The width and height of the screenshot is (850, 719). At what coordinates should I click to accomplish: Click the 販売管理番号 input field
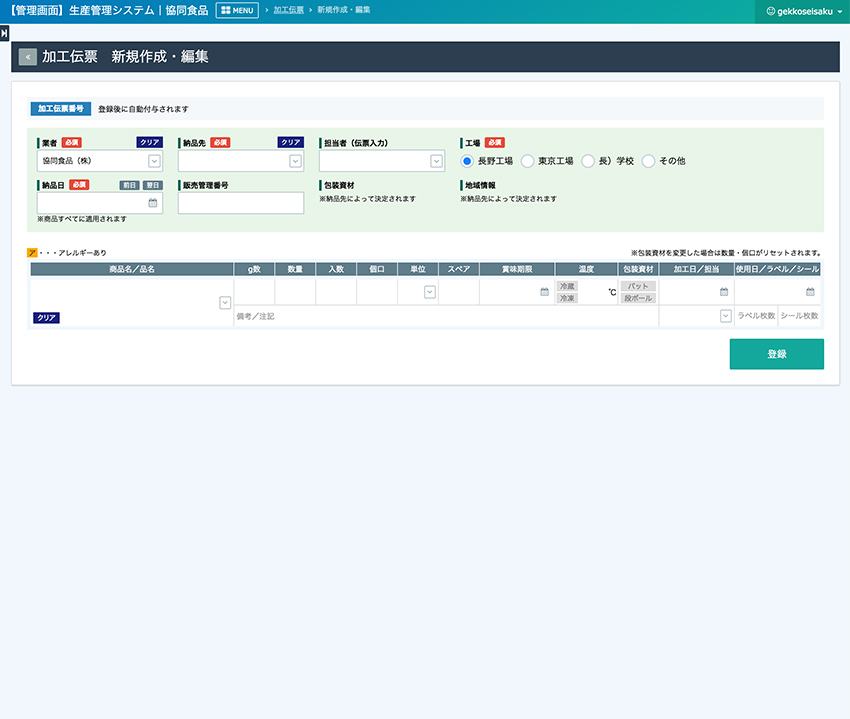tap(241, 203)
